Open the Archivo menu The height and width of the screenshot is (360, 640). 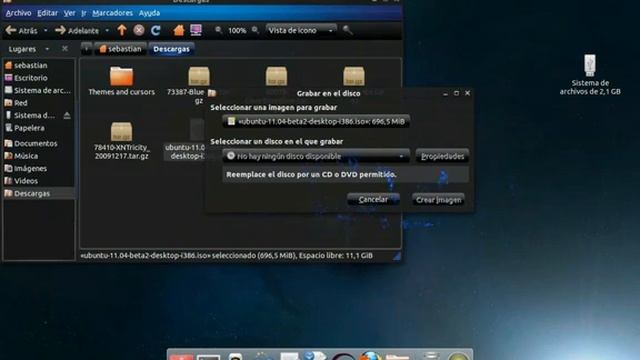[x=18, y=13]
